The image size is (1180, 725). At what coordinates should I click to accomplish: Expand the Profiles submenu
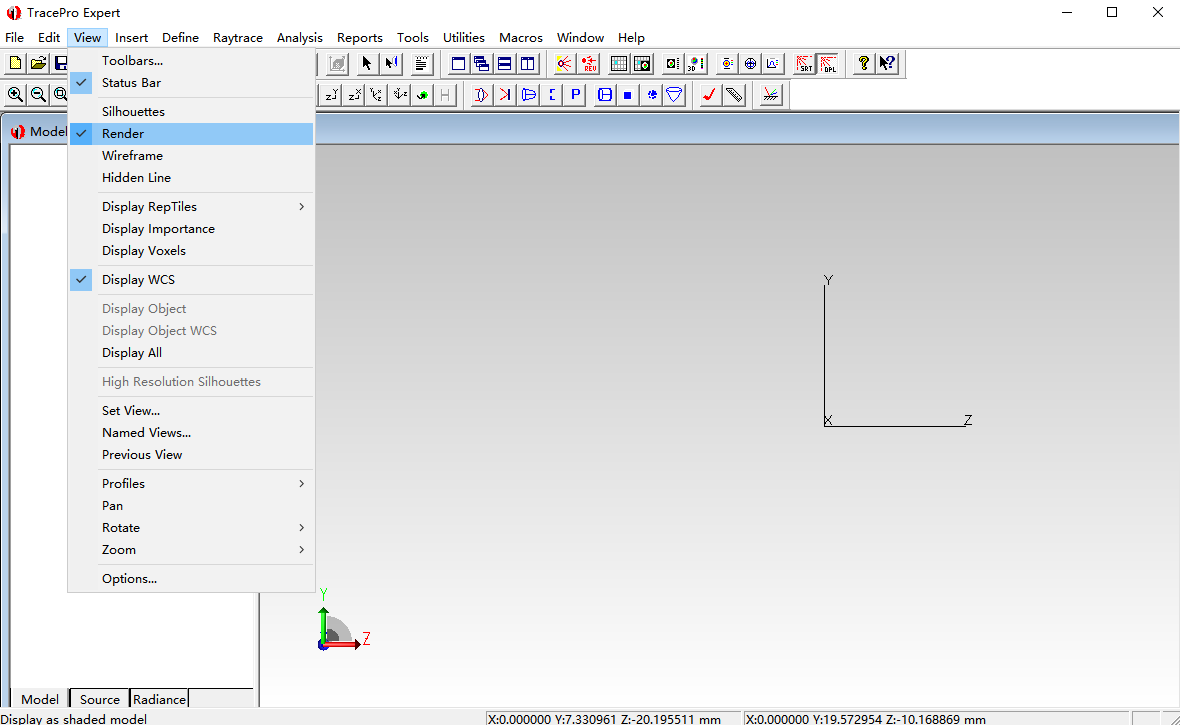(191, 483)
